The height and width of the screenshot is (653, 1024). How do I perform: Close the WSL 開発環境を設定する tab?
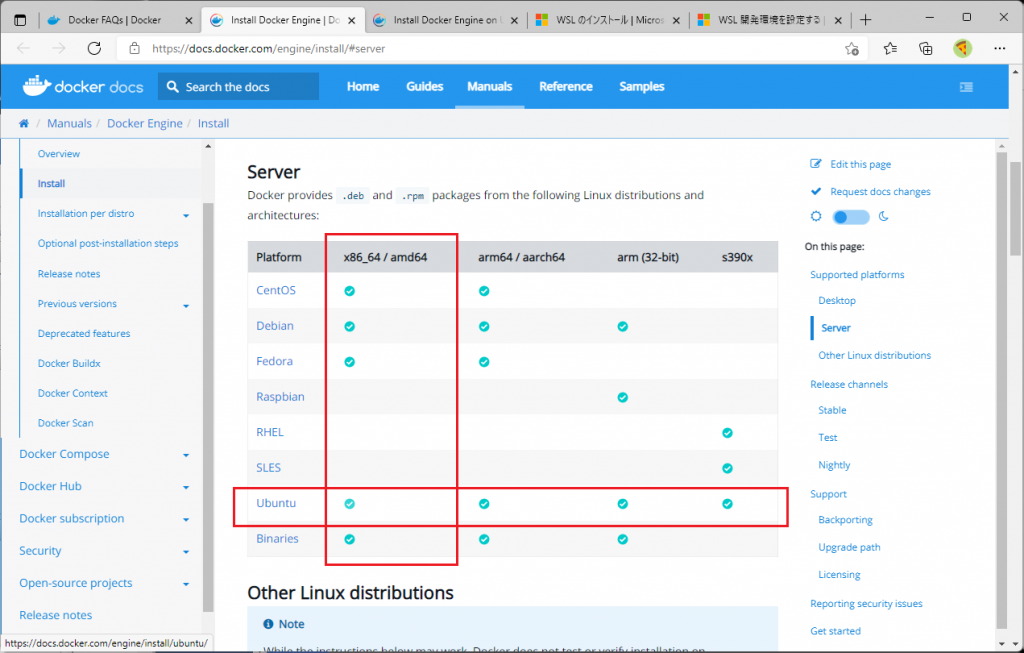tap(838, 21)
